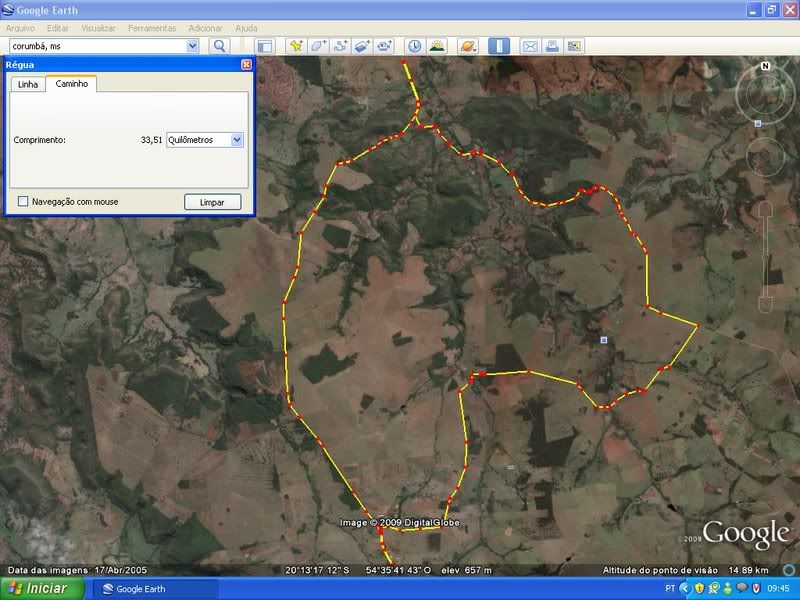Screen dimensions: 800x600
Task: Enable Navegação com mouse checkbox
Action: [23, 201]
